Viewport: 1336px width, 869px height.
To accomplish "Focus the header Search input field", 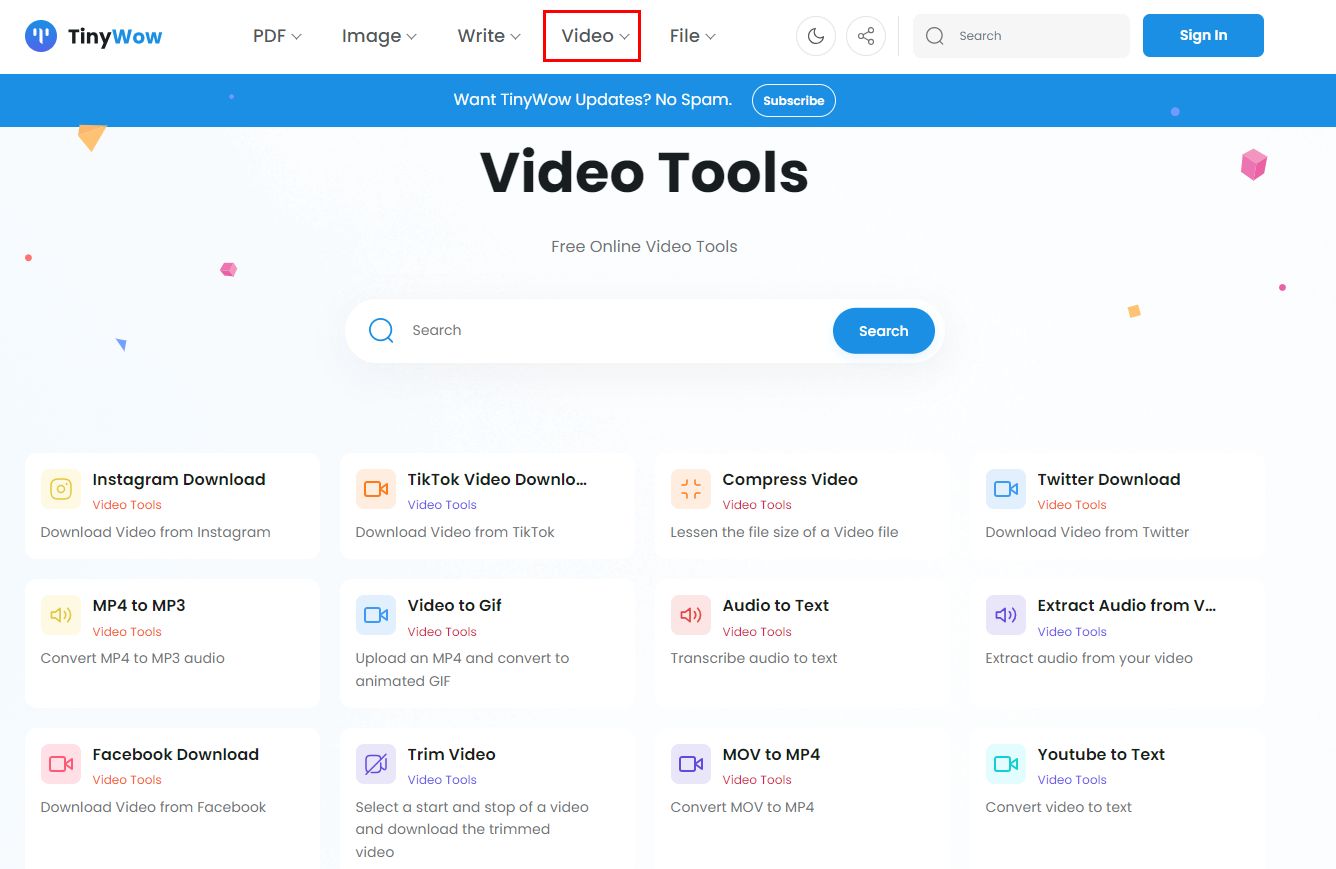I will click(1021, 36).
